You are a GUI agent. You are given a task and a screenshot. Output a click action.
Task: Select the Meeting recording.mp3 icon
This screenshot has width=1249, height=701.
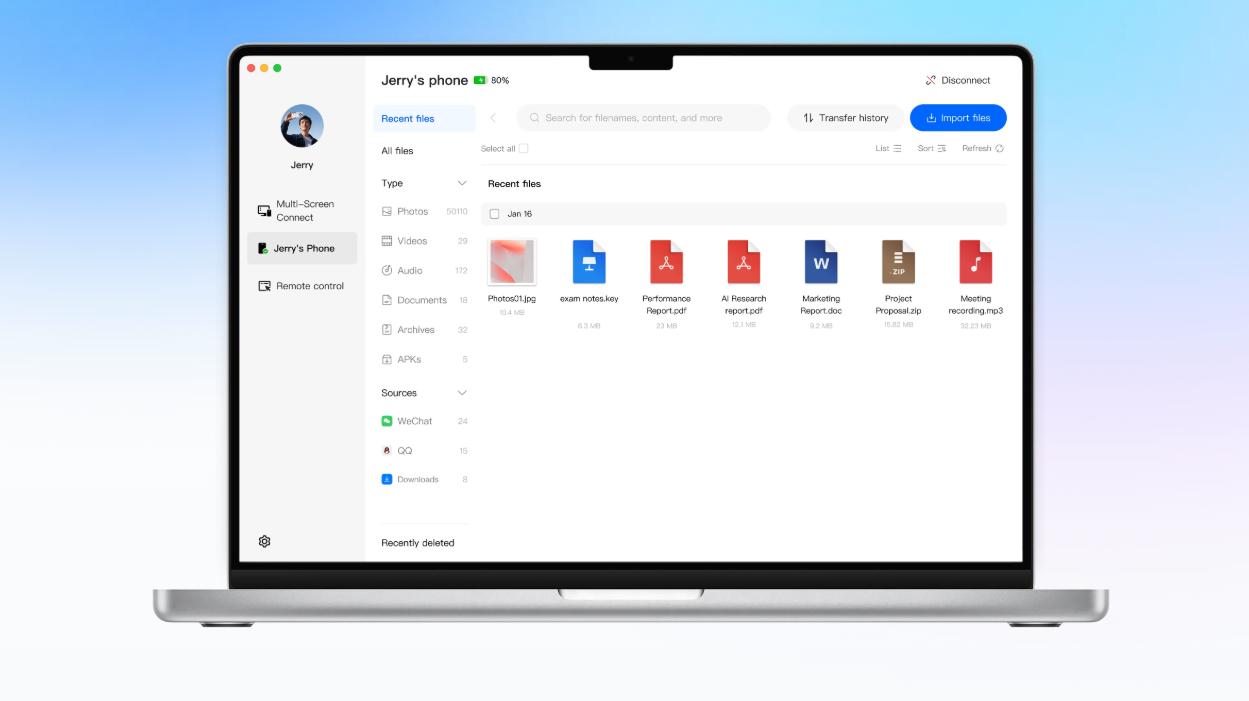(x=976, y=262)
